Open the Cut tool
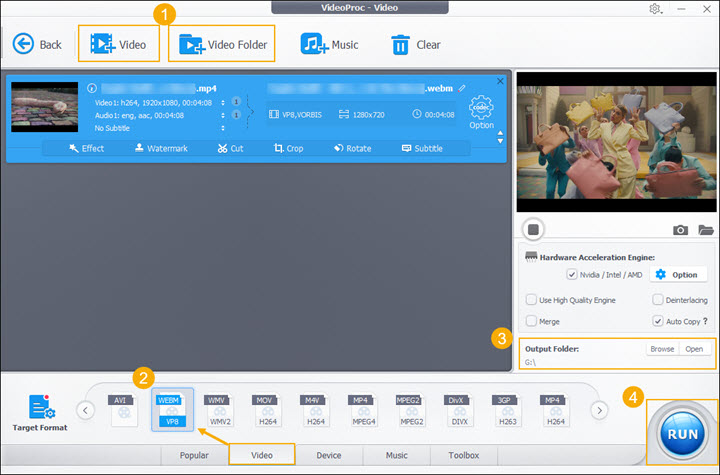The width and height of the screenshot is (720, 475). click(x=231, y=148)
